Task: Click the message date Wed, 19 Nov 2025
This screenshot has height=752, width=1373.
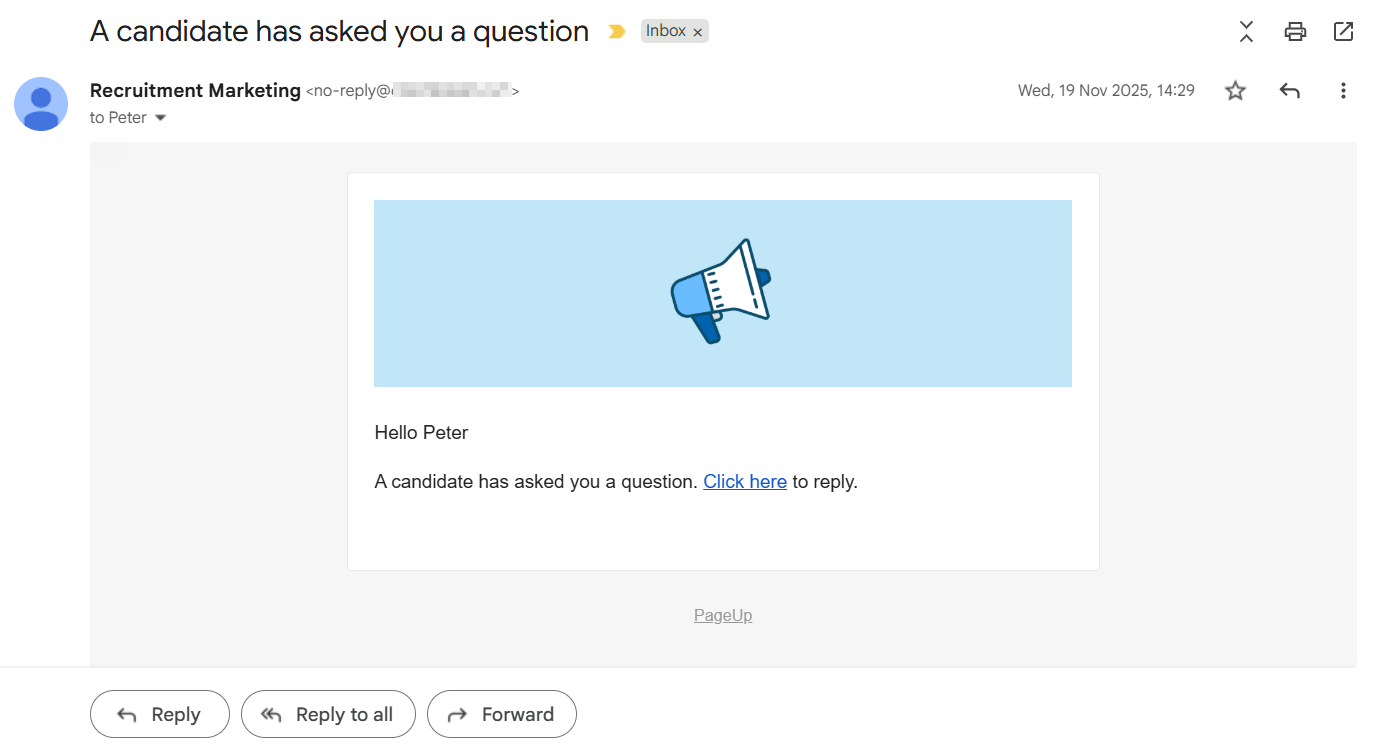Action: [1105, 91]
